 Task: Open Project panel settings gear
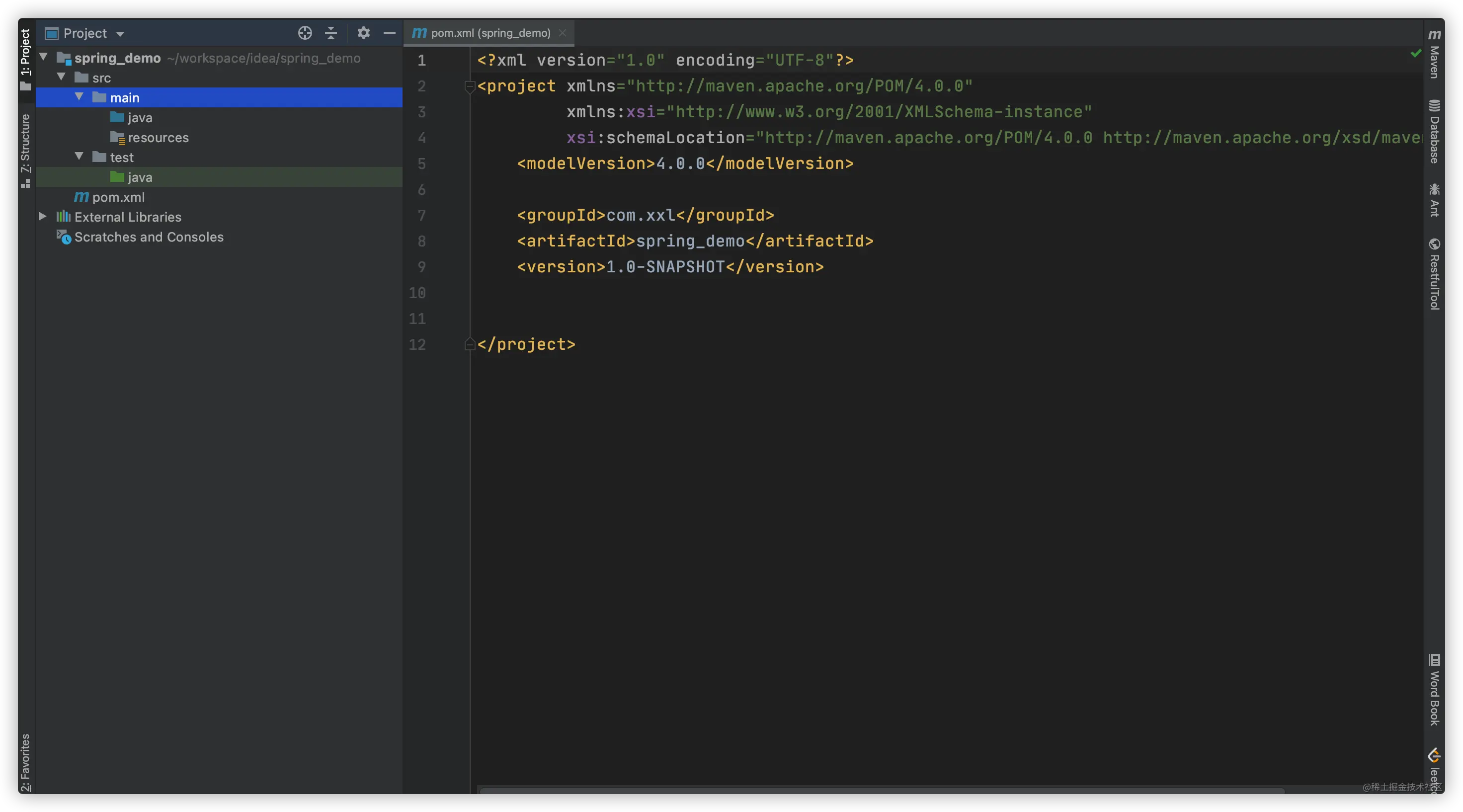[x=363, y=33]
